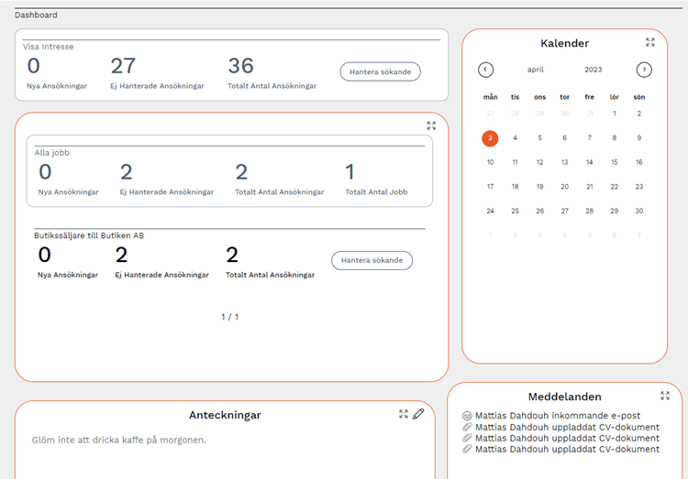The image size is (688, 479).
Task: Click the note text about kaffe
Action: [119, 440]
